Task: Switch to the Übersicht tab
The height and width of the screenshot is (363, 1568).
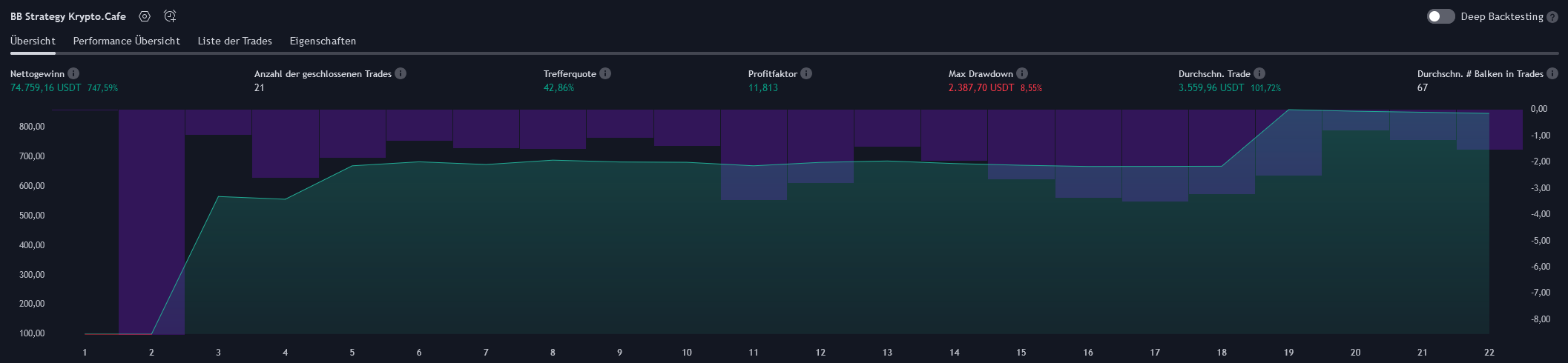Action: point(33,41)
